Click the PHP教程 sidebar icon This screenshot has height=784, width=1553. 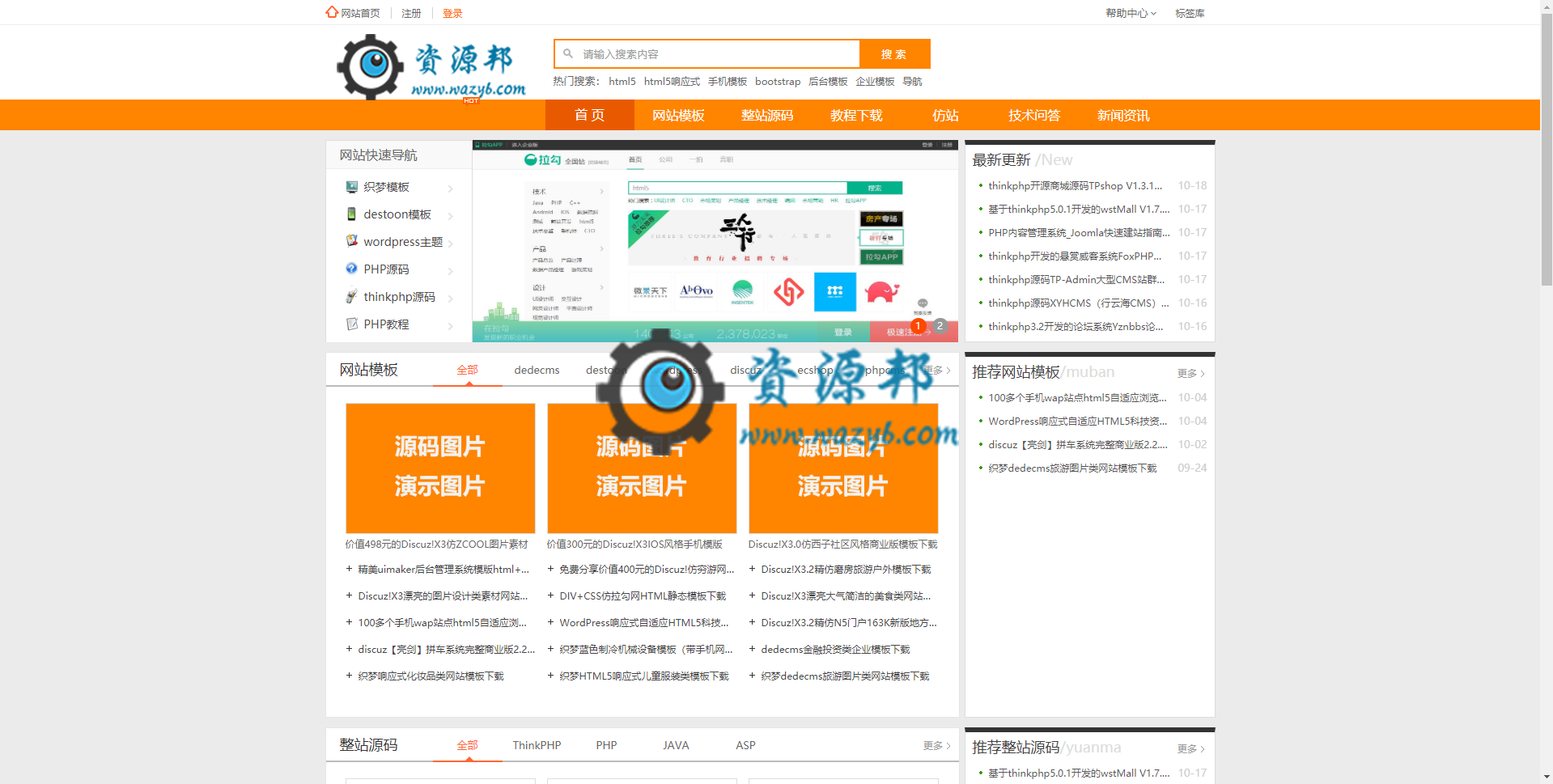coord(351,324)
